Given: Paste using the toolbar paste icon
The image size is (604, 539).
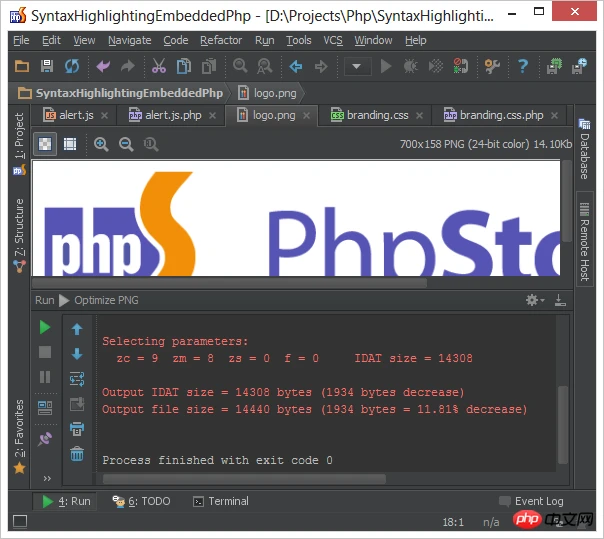Looking at the screenshot, I should click(209, 66).
